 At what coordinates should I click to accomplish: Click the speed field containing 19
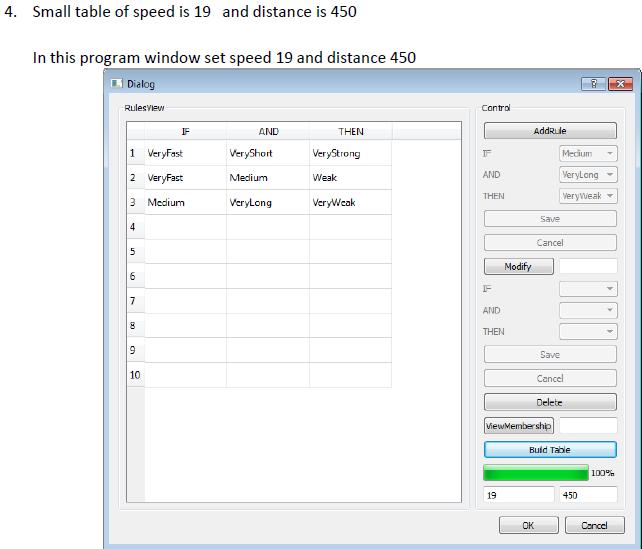(x=518, y=495)
